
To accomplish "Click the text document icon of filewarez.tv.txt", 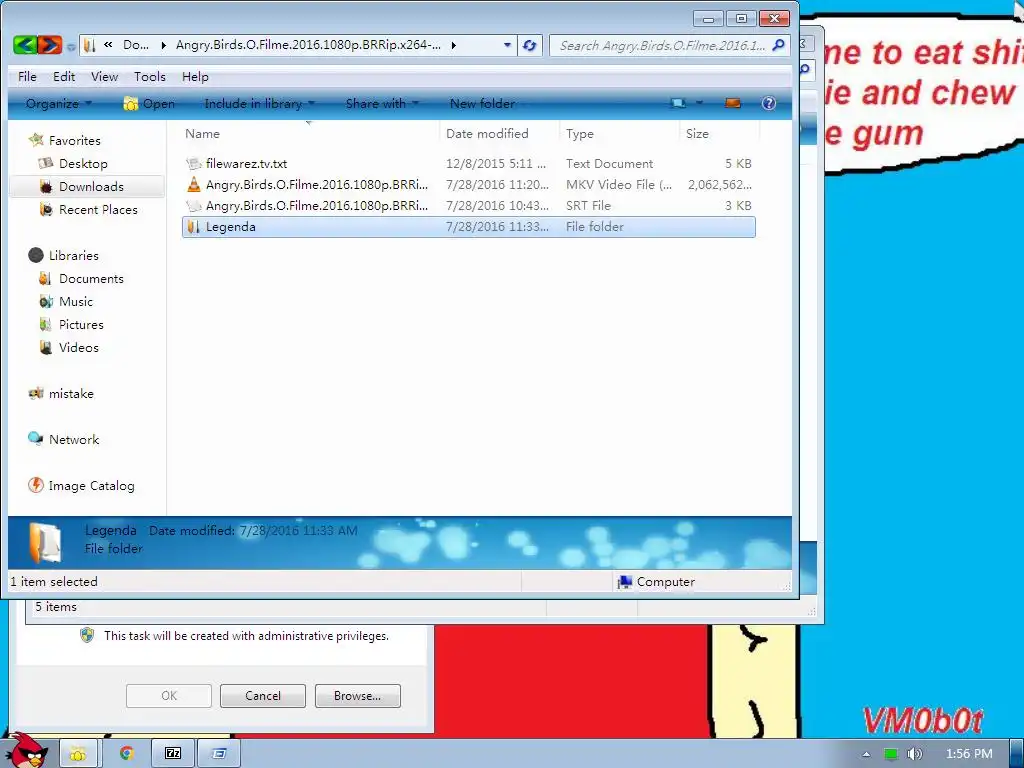I will point(193,163).
